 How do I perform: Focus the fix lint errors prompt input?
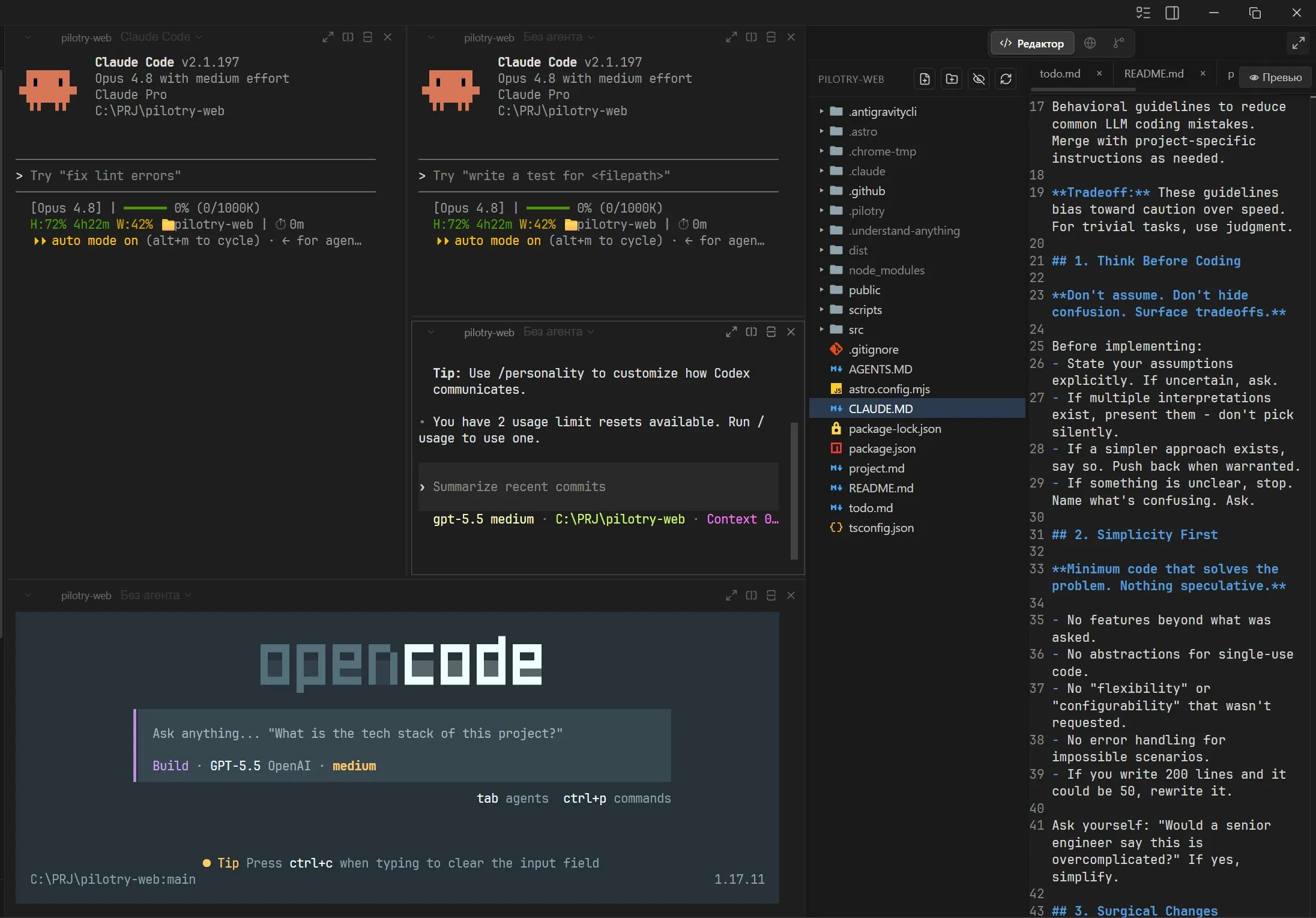(196, 176)
